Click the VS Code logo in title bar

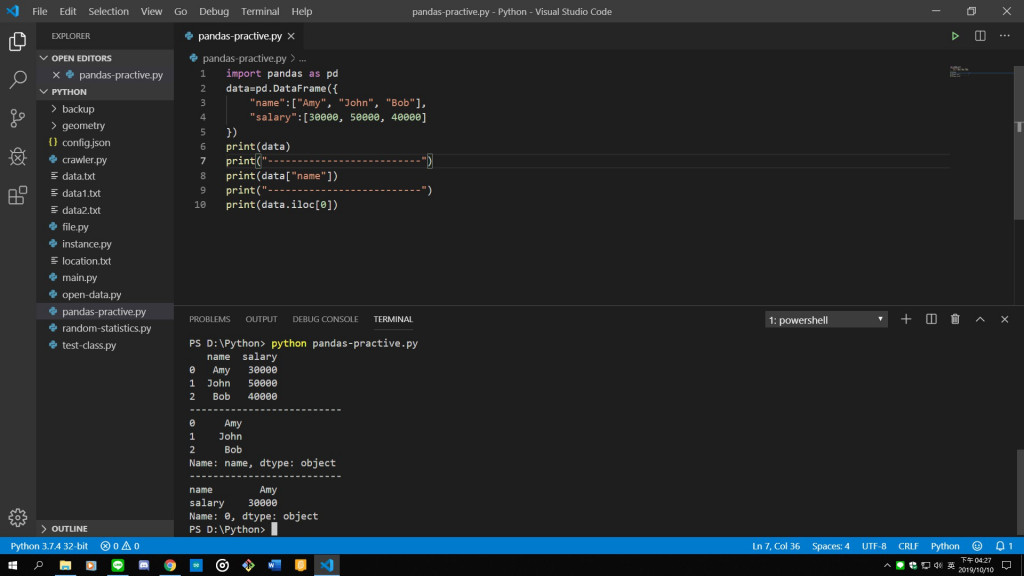13,11
